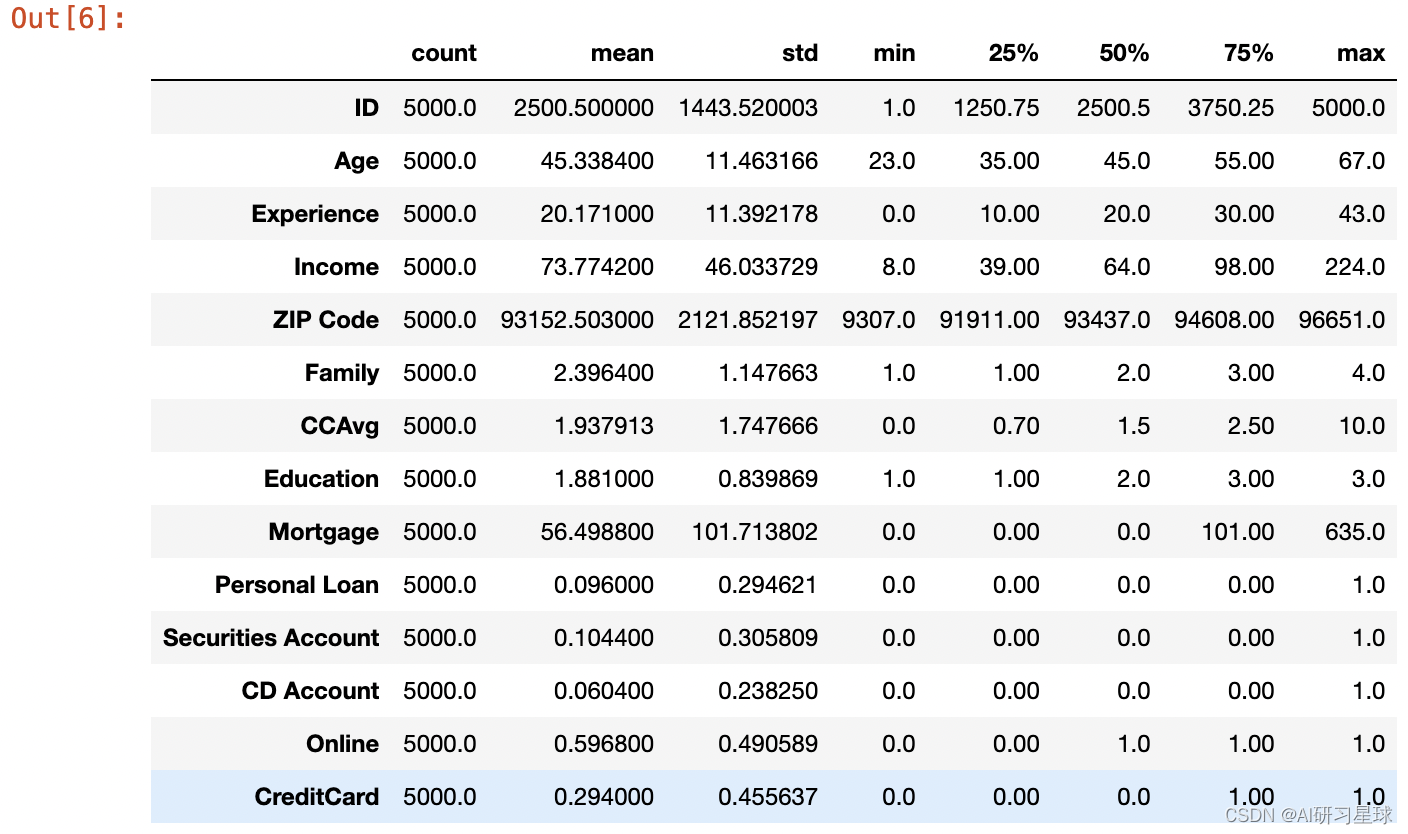Click the 'Education' row label
This screenshot has width=1408, height=834.
click(321, 479)
